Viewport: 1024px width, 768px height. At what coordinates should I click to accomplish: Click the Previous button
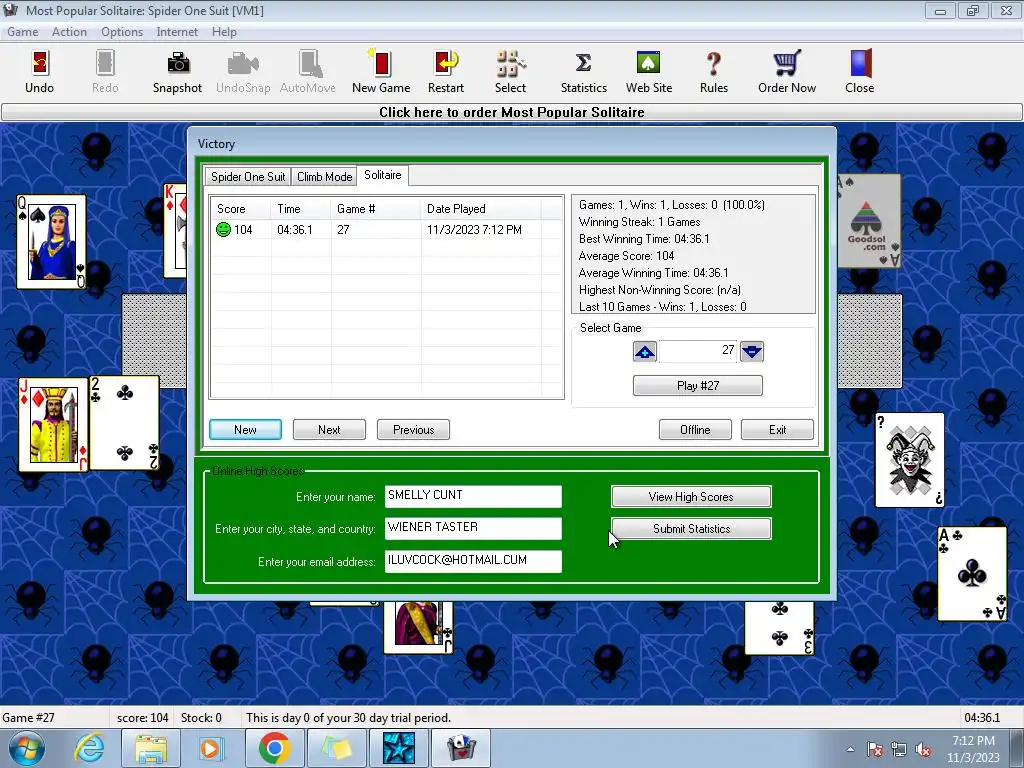(413, 430)
